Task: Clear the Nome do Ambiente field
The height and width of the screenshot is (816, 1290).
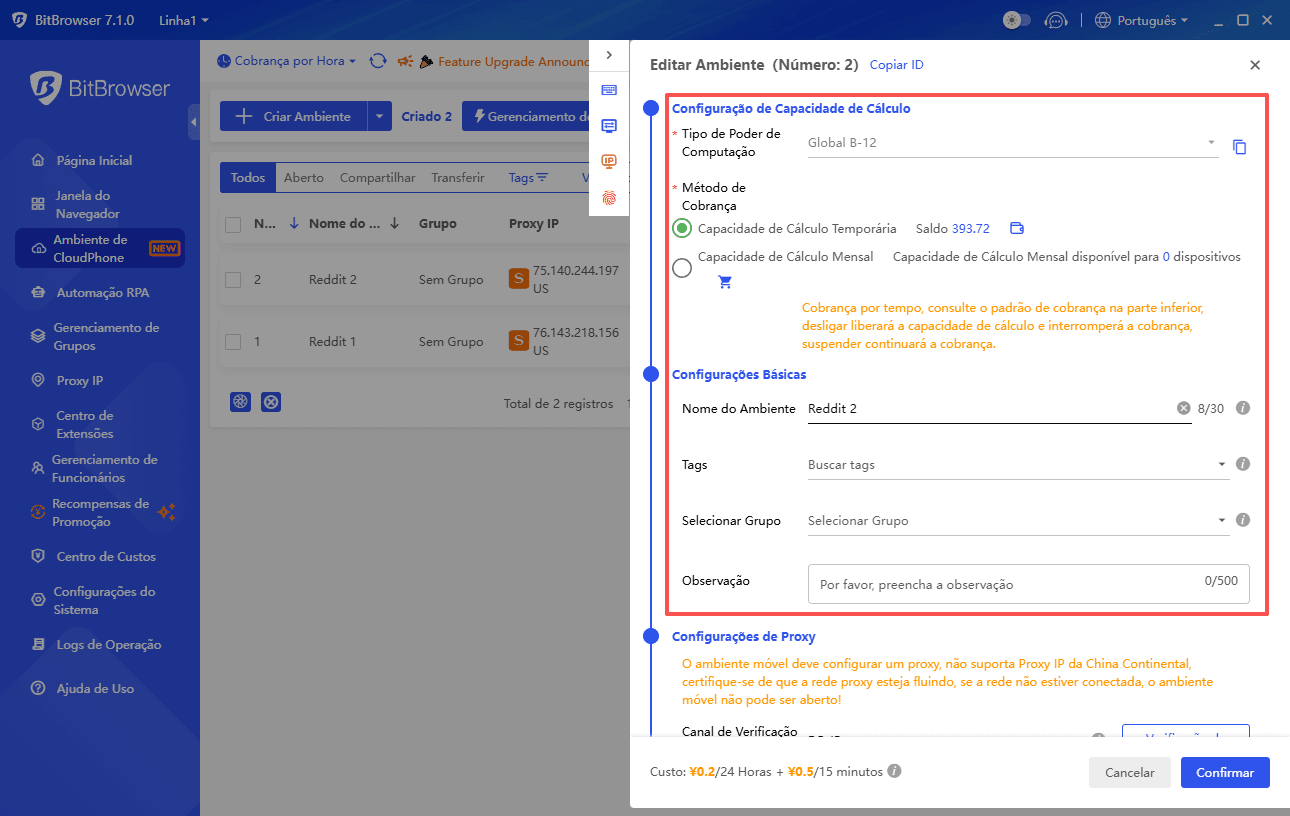Action: tap(1183, 408)
